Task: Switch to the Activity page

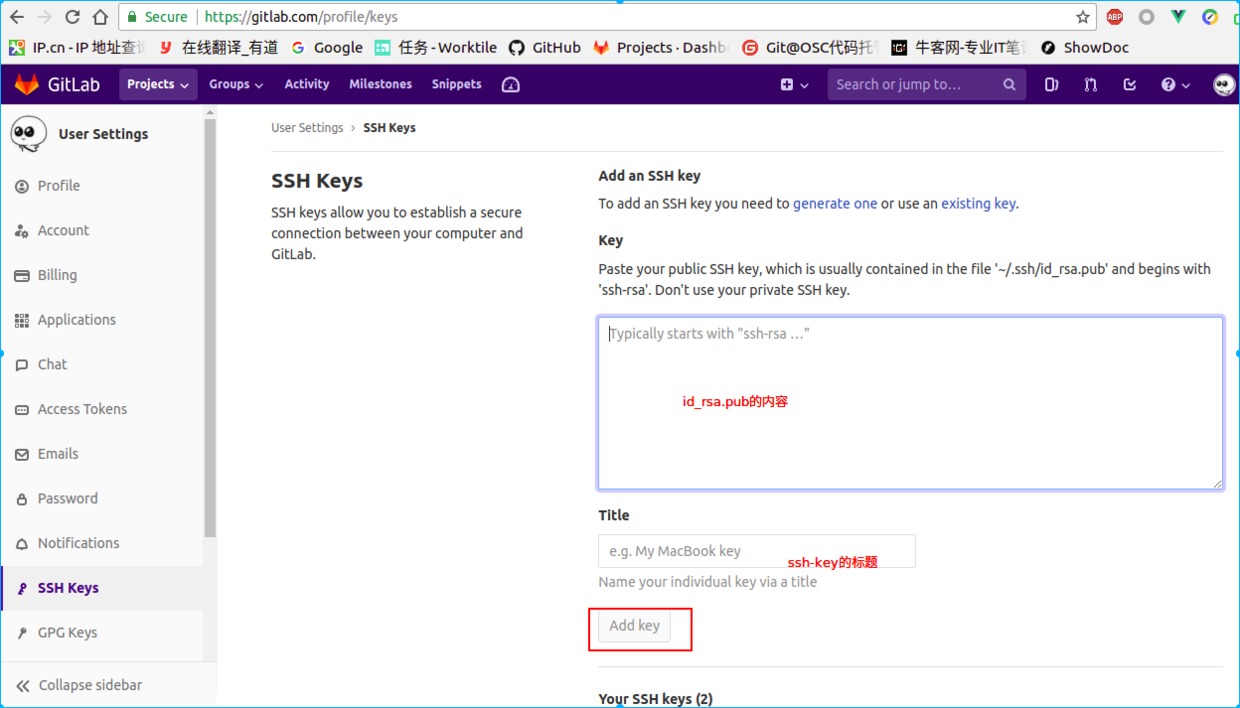Action: 306,84
